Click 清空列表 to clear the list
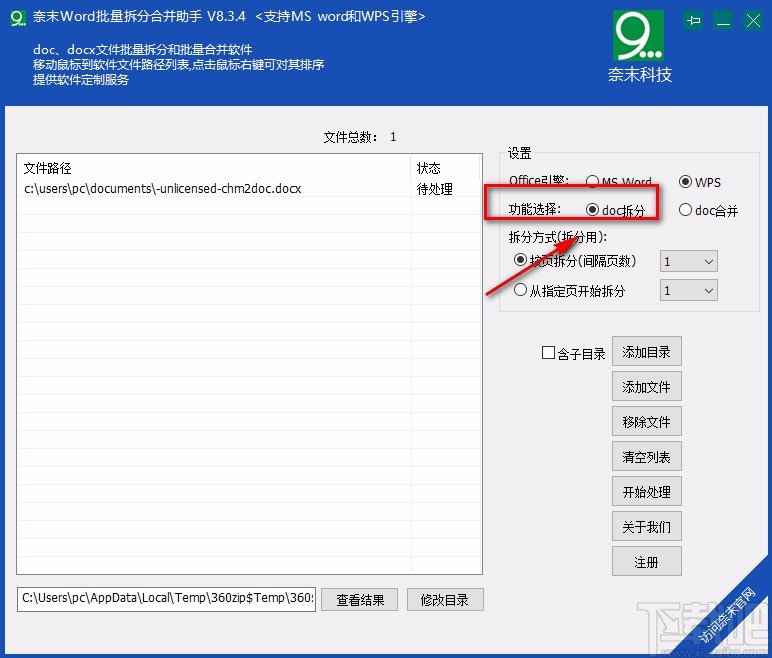This screenshot has width=772, height=658. [x=646, y=457]
